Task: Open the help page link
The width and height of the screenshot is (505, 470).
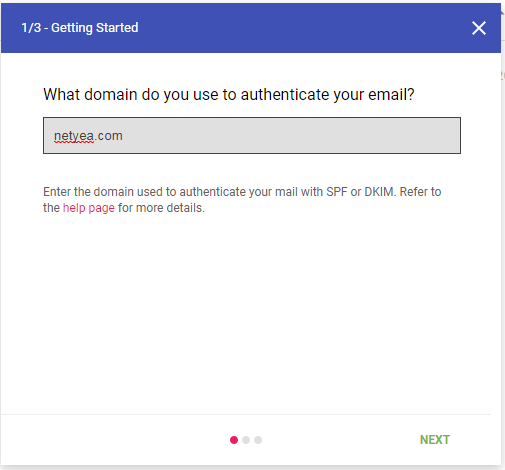Action: [x=89, y=208]
